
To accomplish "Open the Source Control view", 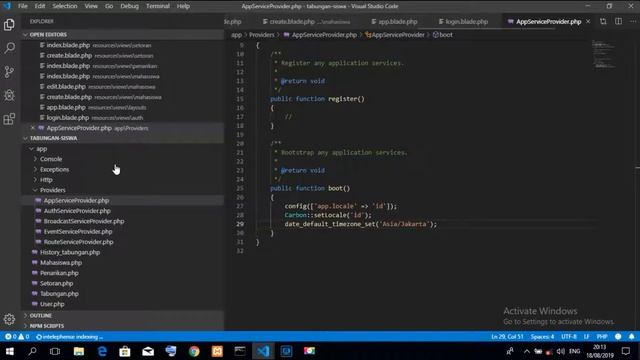I will (x=9, y=72).
